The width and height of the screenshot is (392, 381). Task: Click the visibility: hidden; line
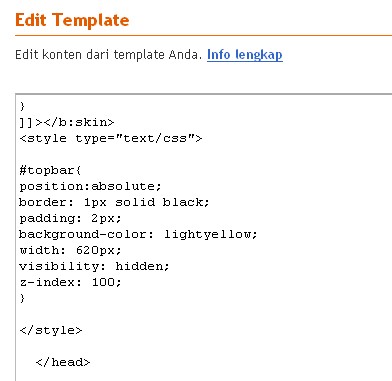[94, 266]
